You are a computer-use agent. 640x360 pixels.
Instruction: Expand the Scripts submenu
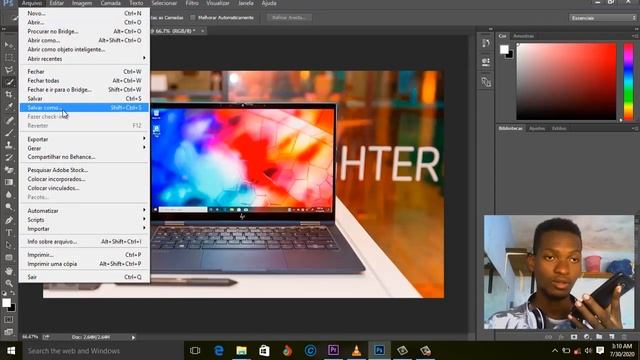coord(85,220)
